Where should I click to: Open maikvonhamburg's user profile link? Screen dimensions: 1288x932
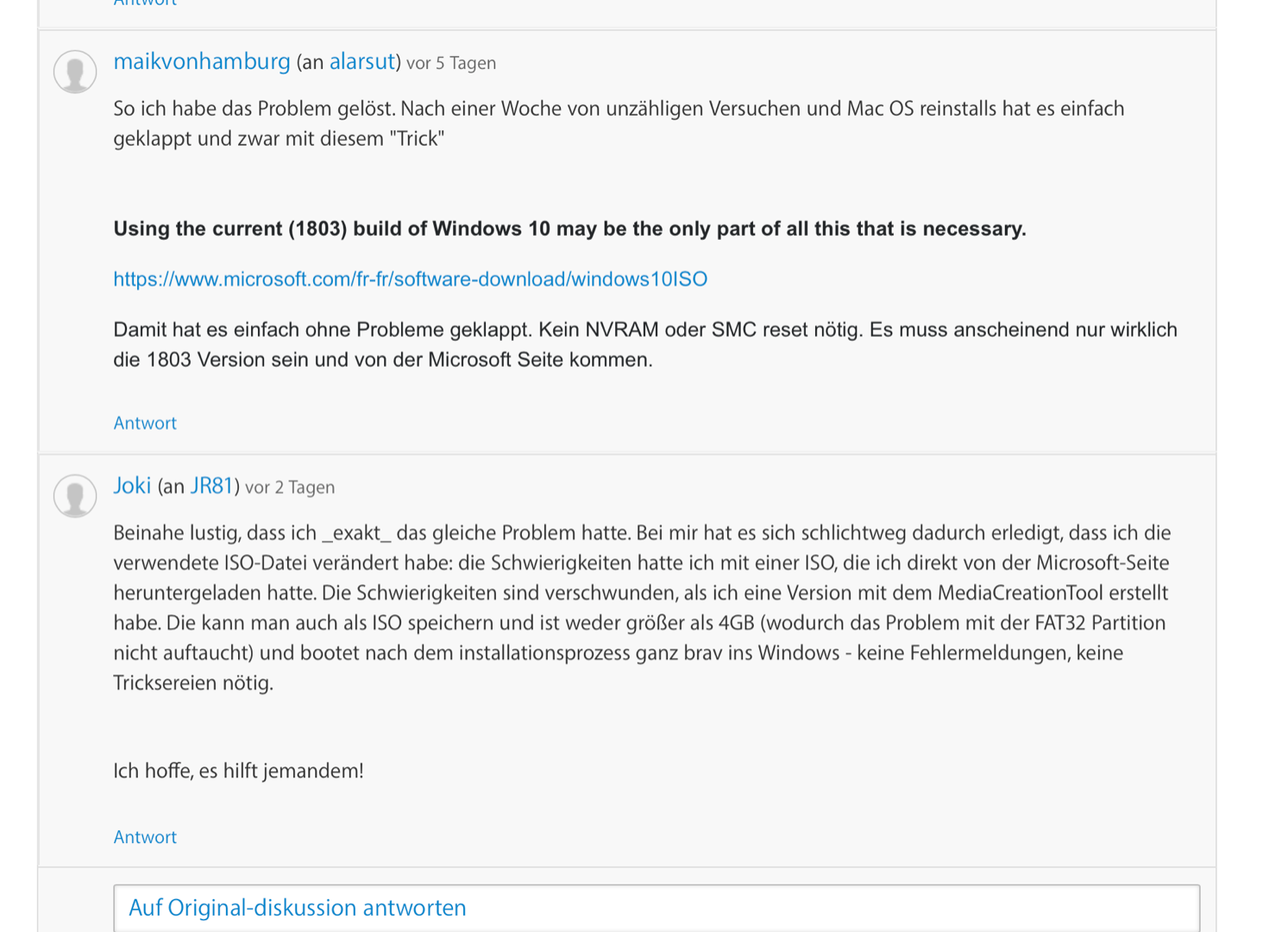202,62
